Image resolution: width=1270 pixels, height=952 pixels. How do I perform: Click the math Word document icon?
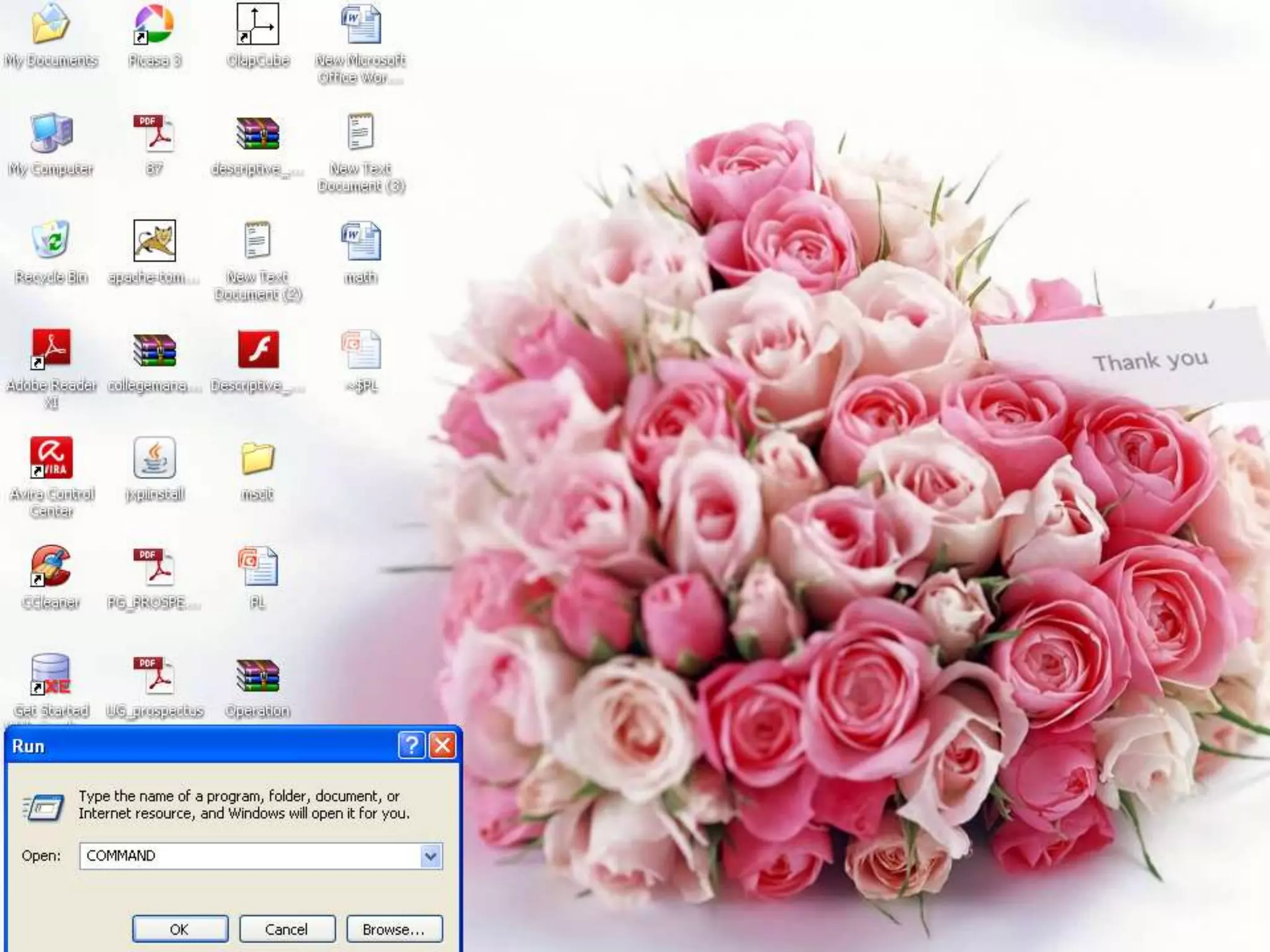click(x=361, y=240)
